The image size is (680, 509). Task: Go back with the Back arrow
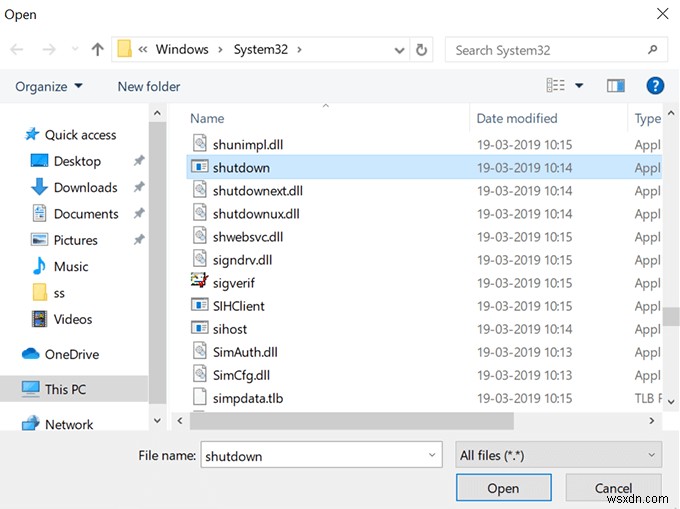pos(16,49)
